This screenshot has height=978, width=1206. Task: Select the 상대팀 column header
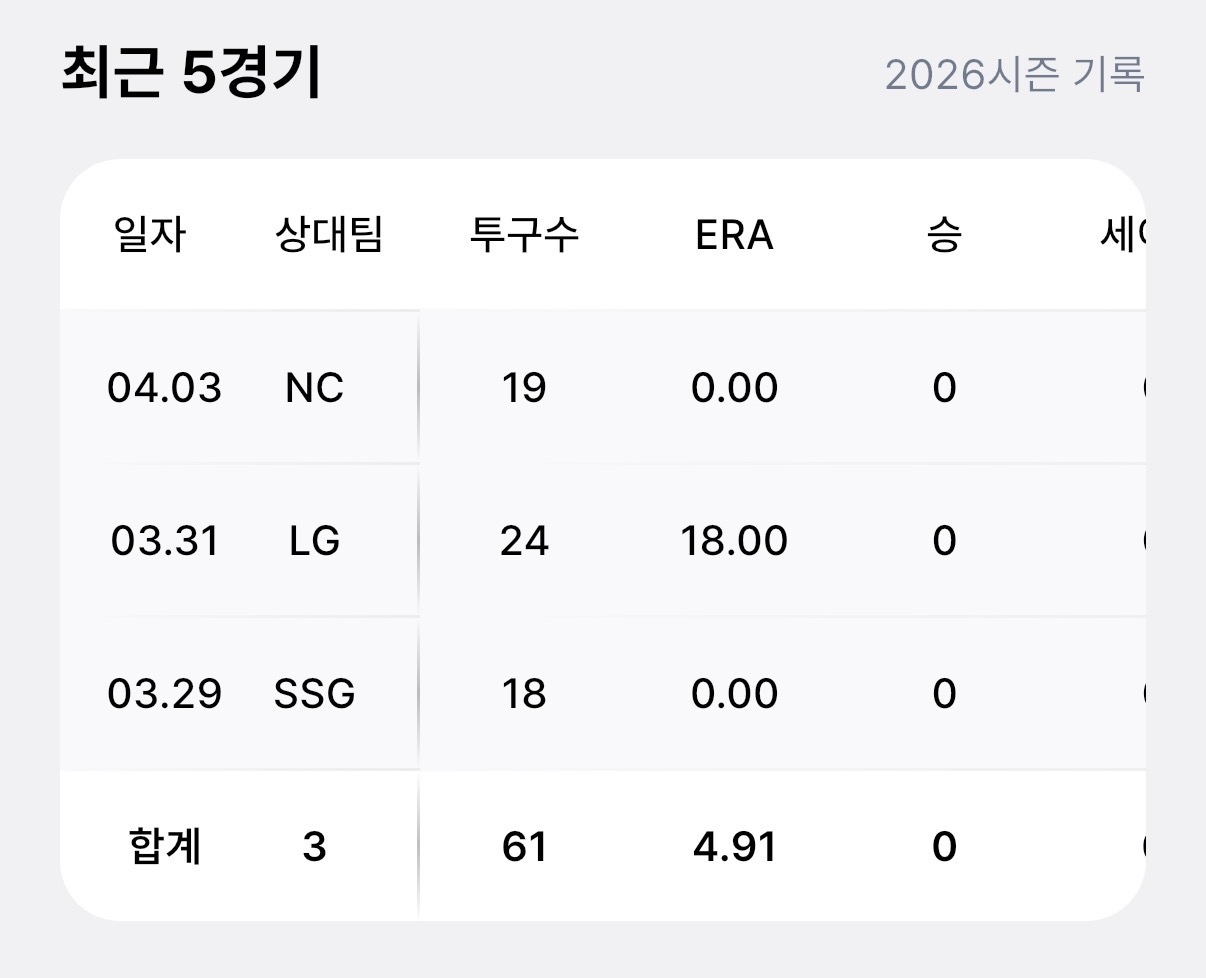(x=328, y=236)
